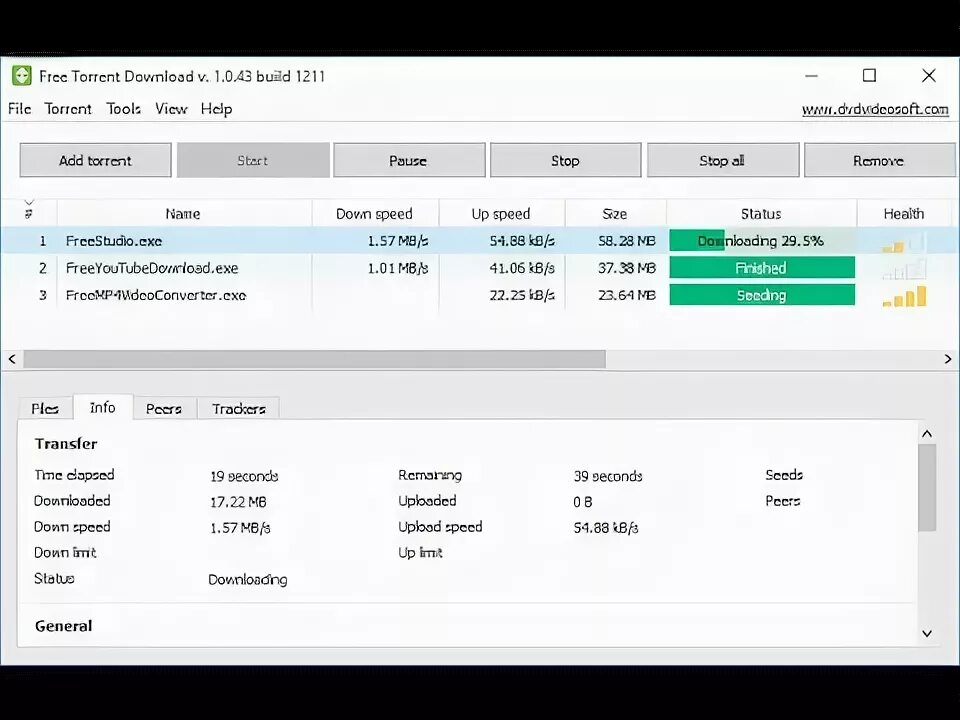Click the Free Torrent Download app icon
Screen dimensions: 960x720
(x=21, y=76)
